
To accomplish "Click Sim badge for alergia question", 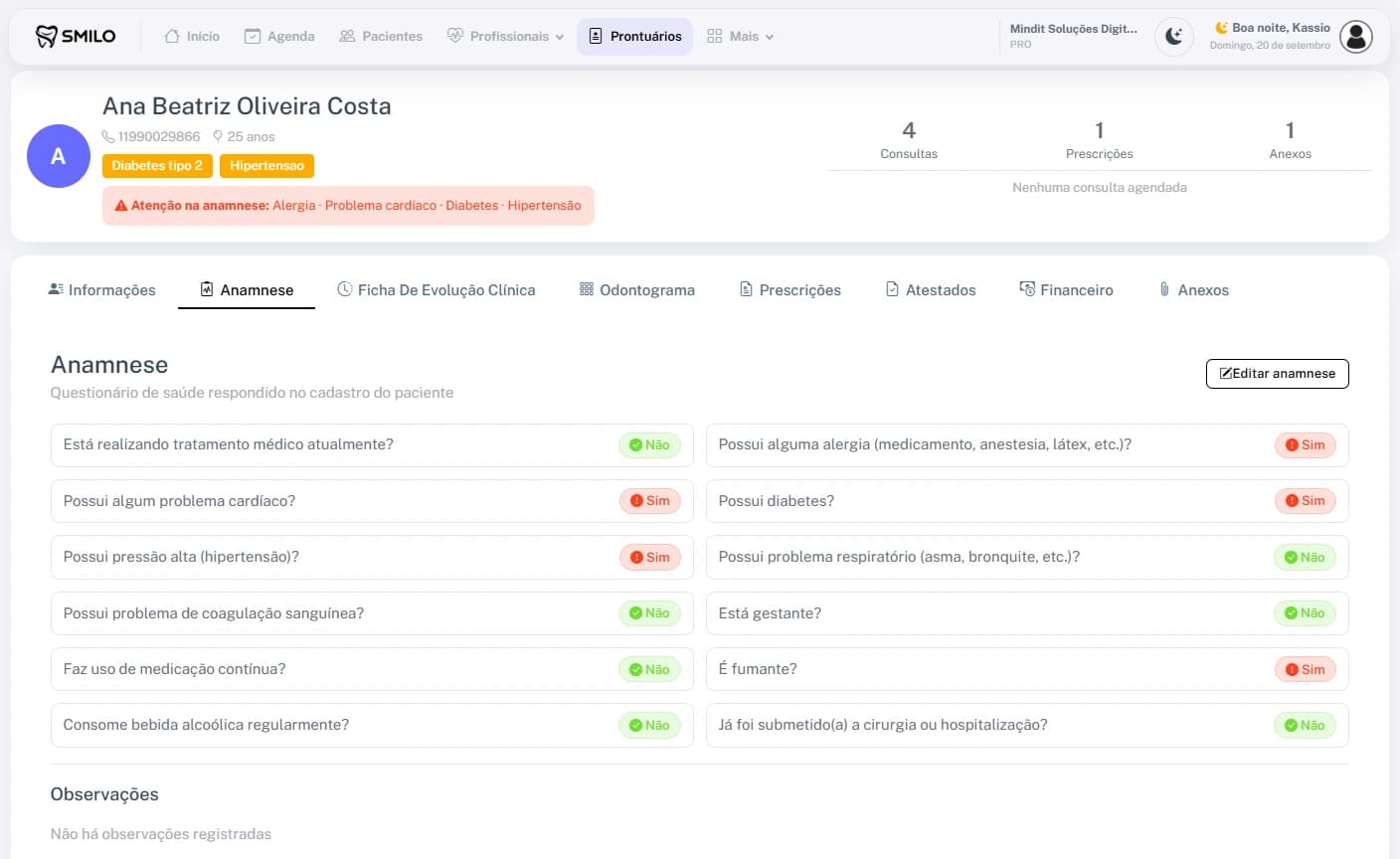I will (1305, 445).
